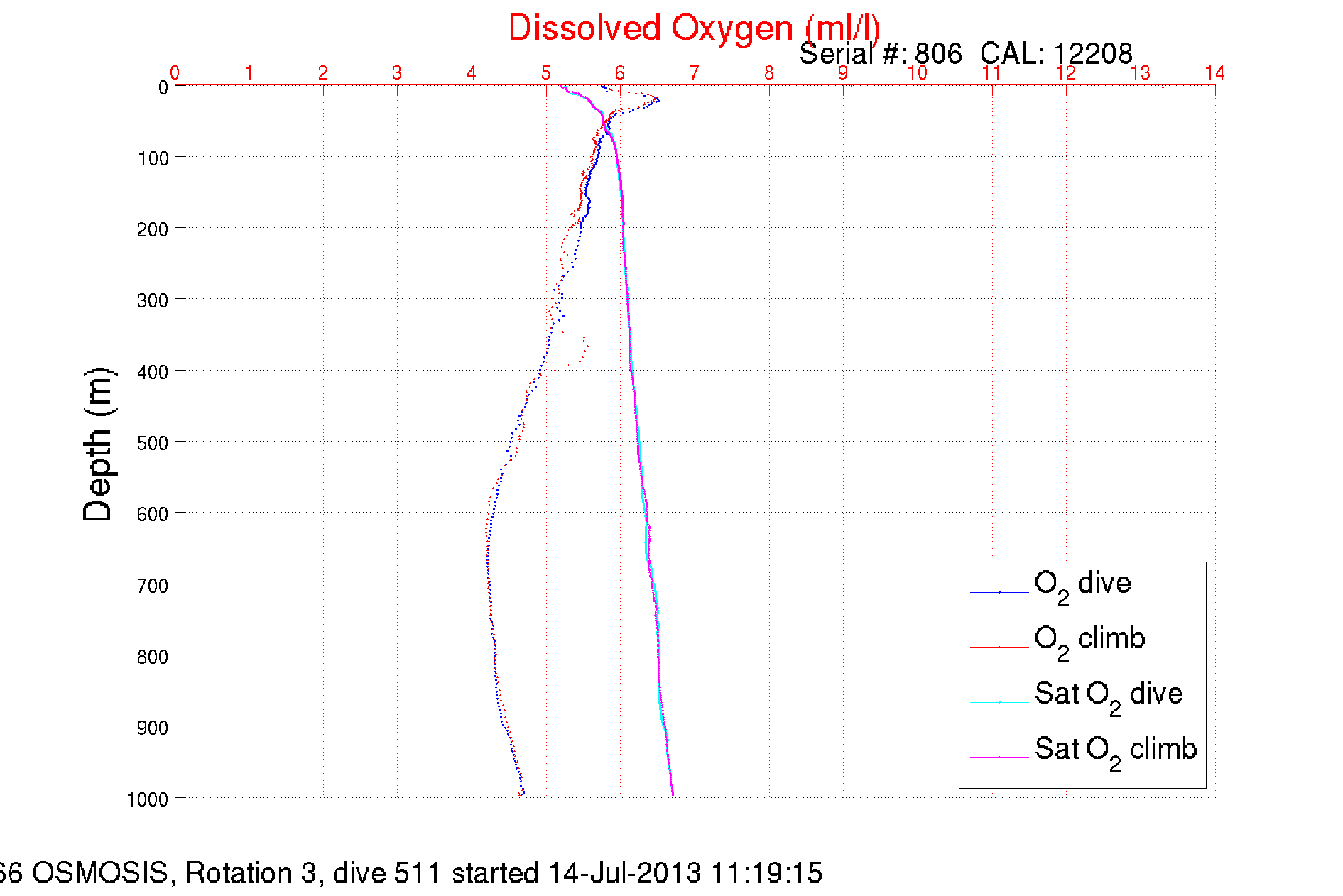Click the magenta line sample for Sat O2 climb

click(999, 758)
